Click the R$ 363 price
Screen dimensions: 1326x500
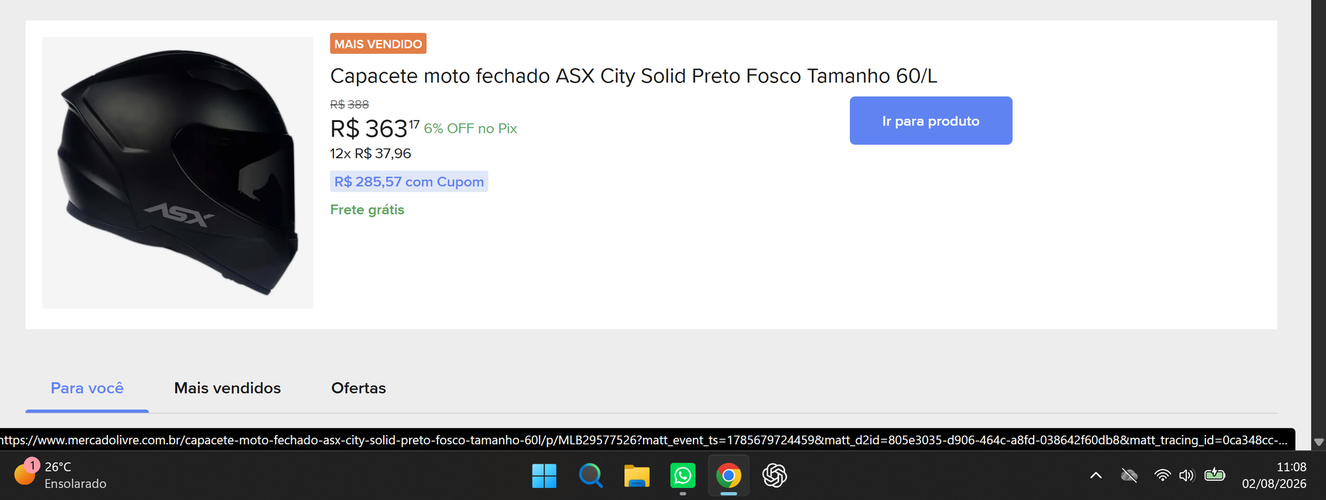375,128
